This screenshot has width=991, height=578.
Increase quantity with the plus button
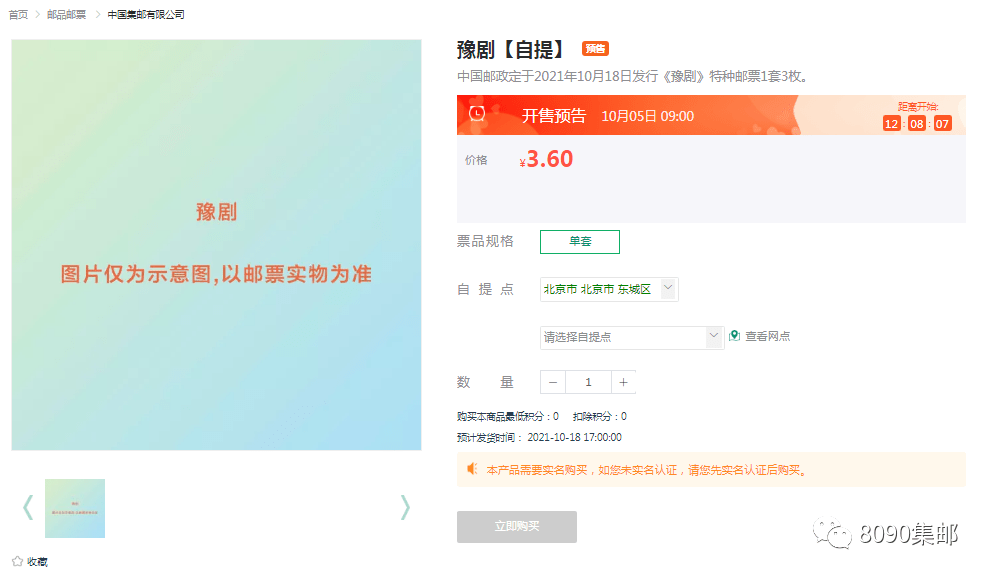pos(623,382)
